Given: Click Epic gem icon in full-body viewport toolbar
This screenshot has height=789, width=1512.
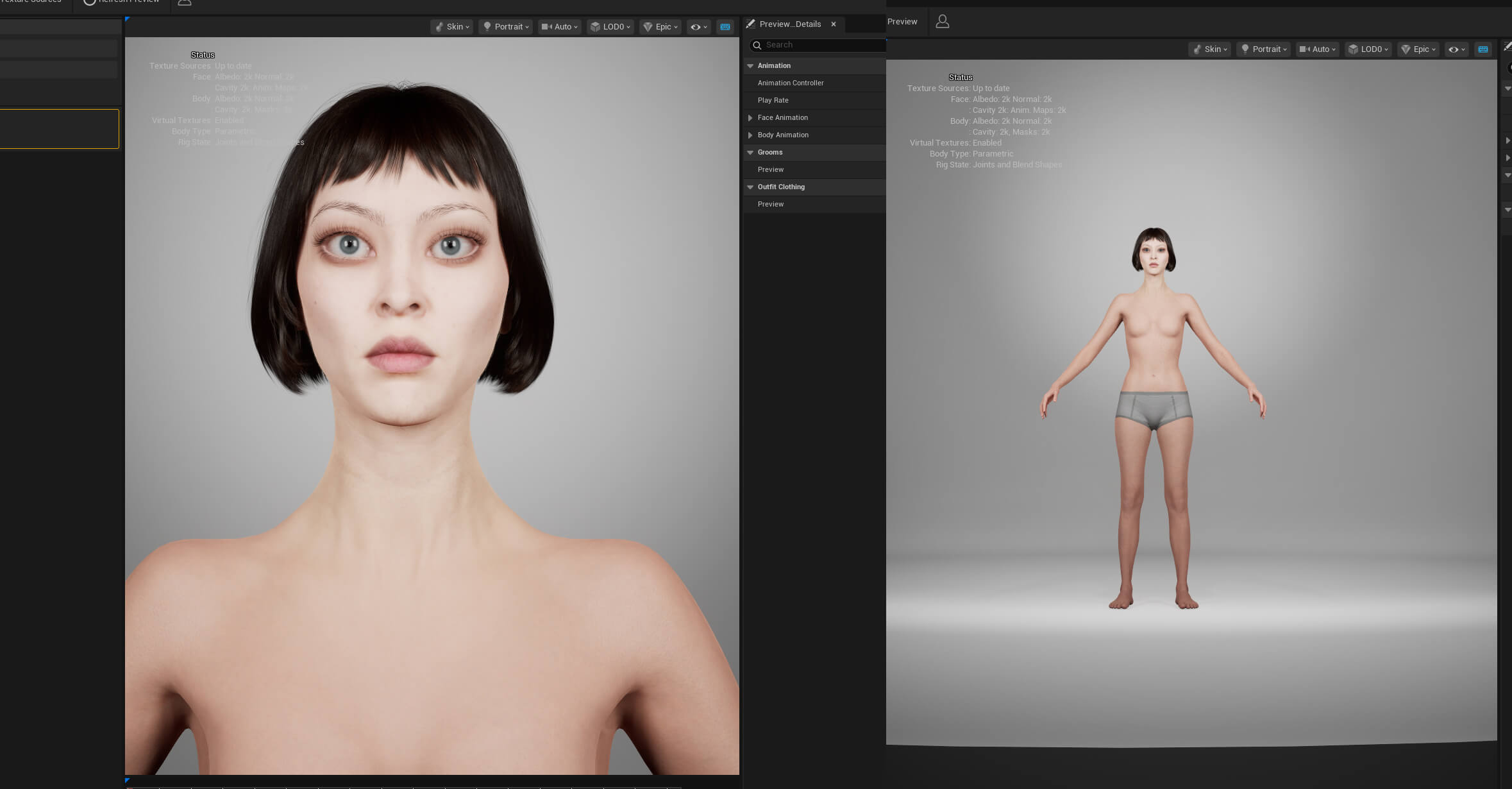Looking at the screenshot, I should (x=1405, y=49).
